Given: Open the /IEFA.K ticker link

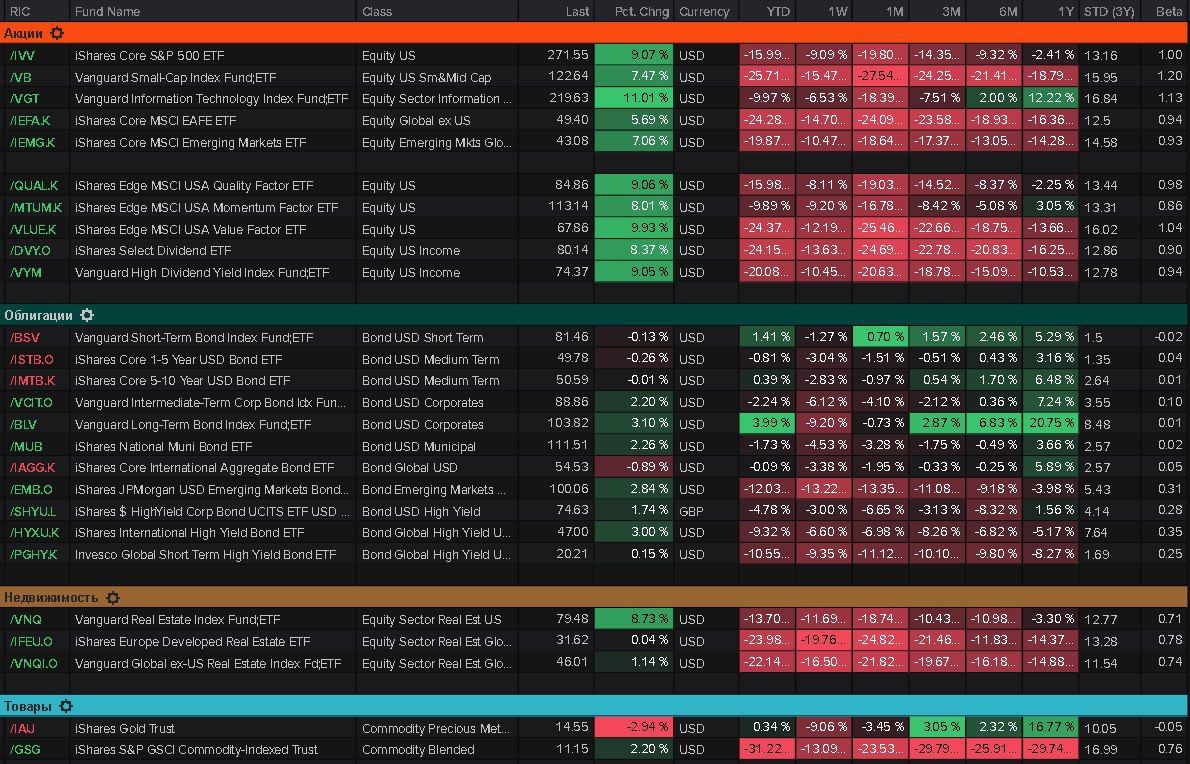Looking at the screenshot, I should 30,121.
